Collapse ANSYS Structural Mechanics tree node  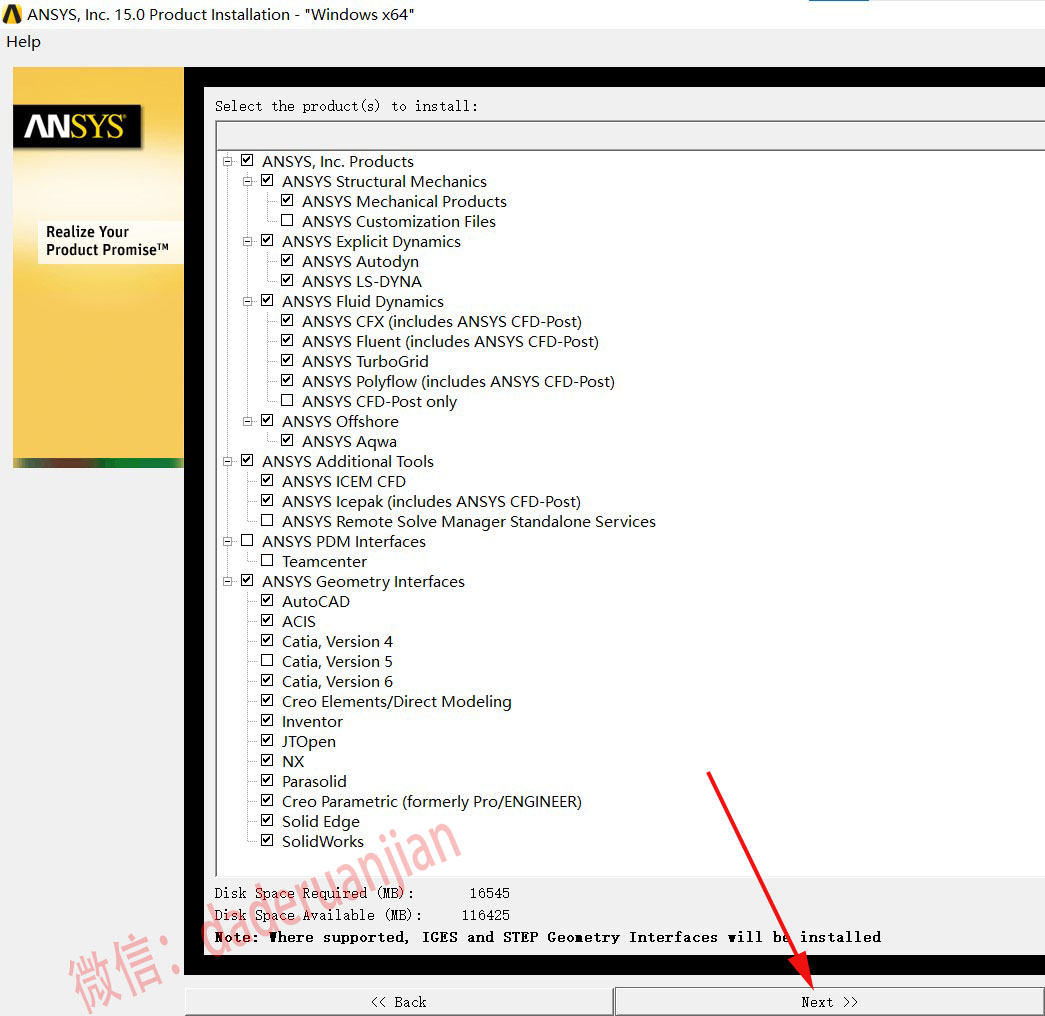pos(248,181)
